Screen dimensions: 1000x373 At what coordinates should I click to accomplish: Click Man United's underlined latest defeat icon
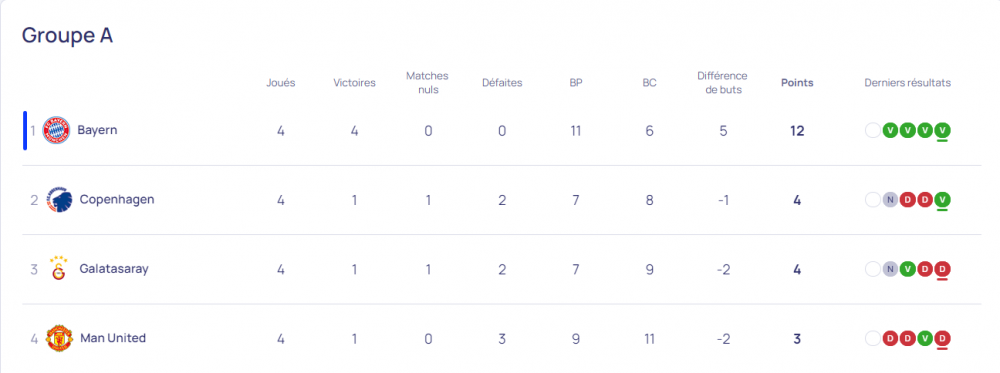point(943,339)
